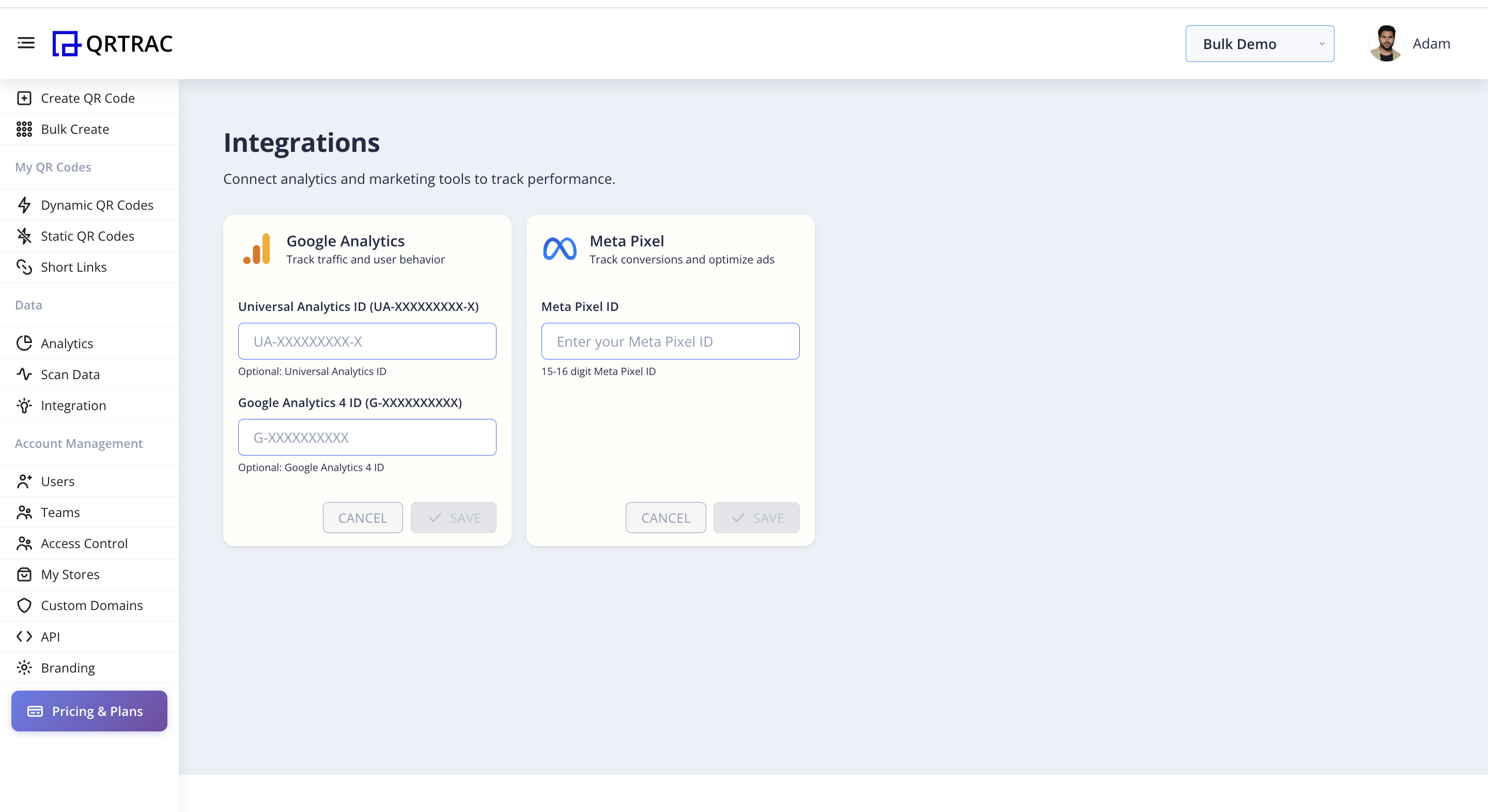Click the Static QR Codes lightning icon
Image resolution: width=1488 pixels, height=812 pixels.
(x=24, y=236)
